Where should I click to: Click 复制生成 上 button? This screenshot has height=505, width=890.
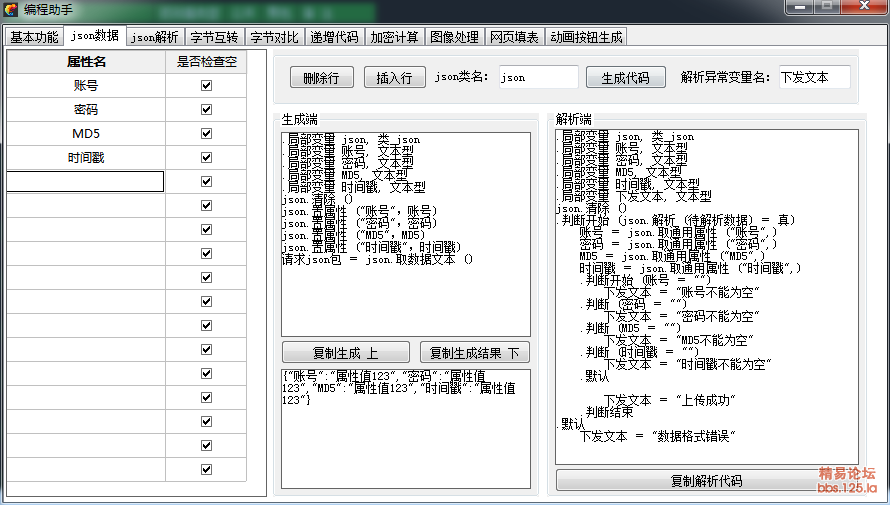345,352
